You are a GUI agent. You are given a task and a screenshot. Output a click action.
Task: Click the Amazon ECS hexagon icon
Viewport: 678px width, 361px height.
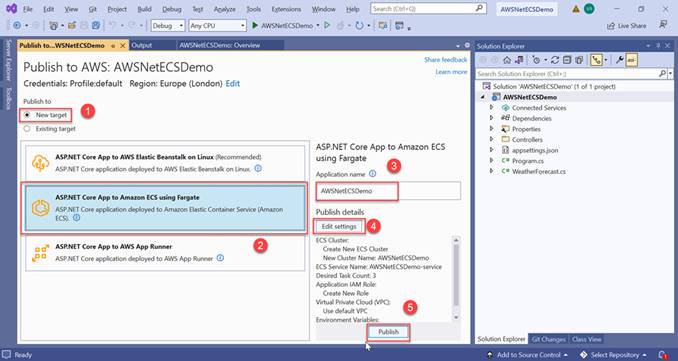click(x=40, y=208)
